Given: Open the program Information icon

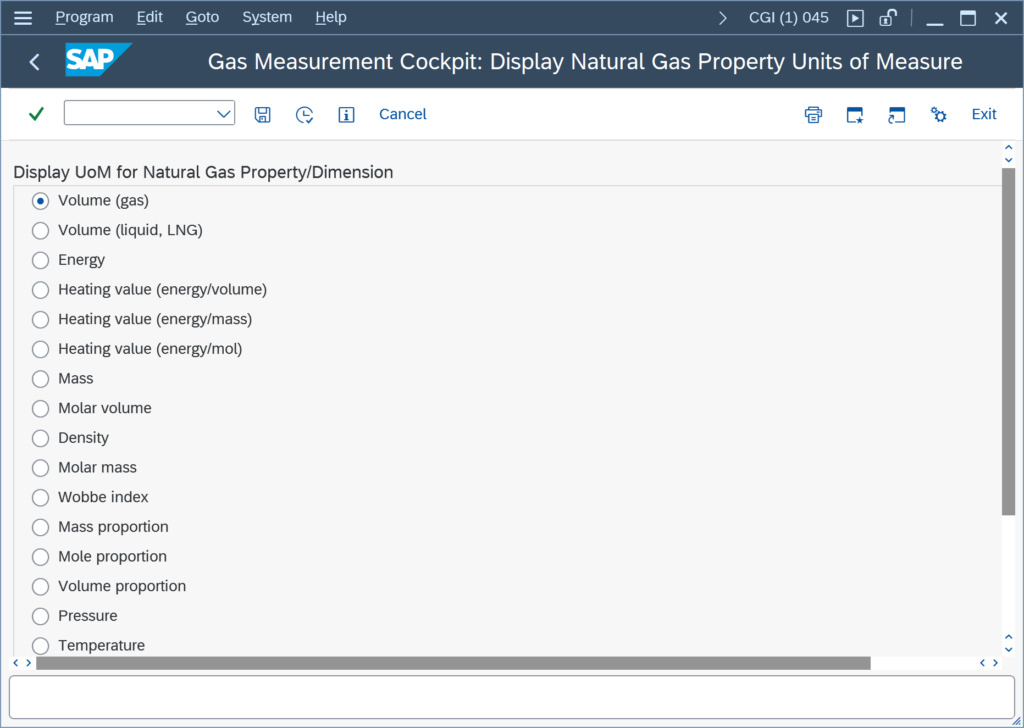Looking at the screenshot, I should (x=346, y=114).
